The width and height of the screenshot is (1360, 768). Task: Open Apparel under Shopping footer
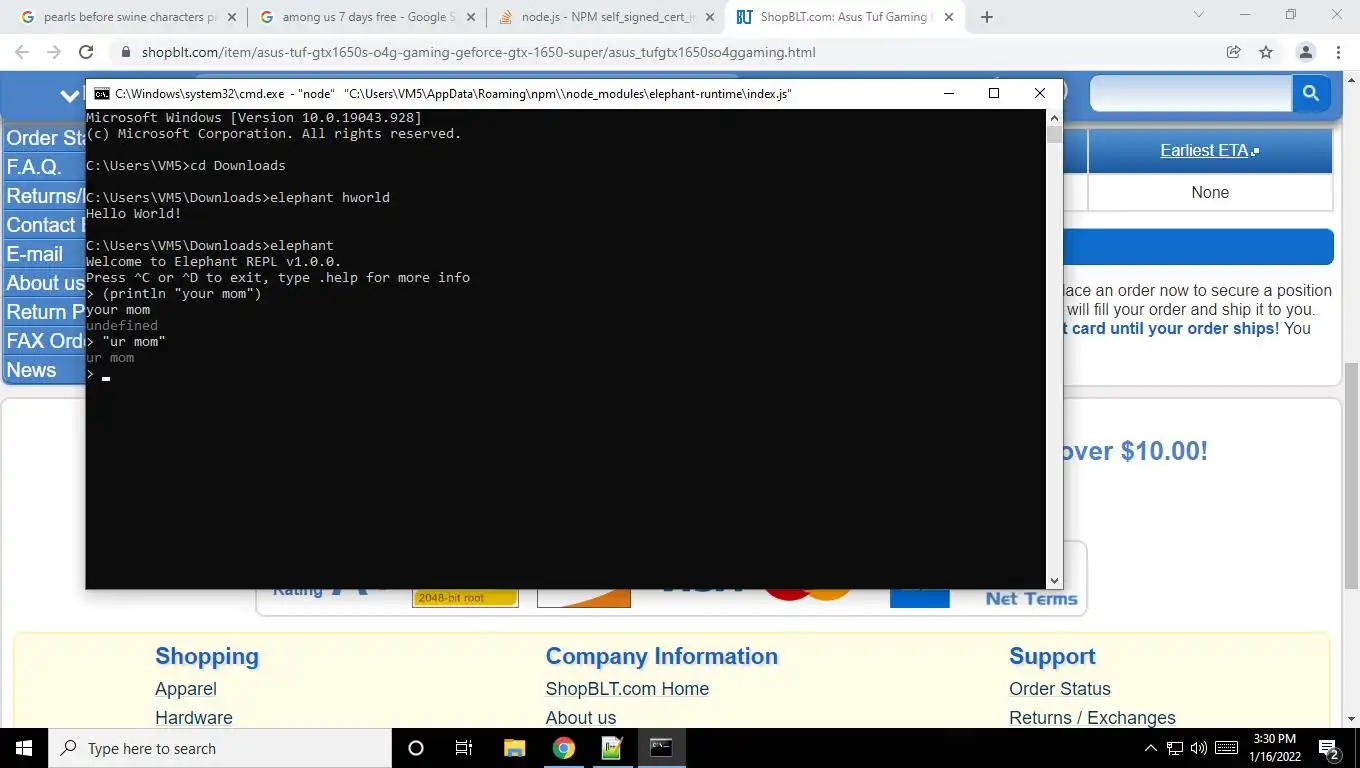coord(186,689)
